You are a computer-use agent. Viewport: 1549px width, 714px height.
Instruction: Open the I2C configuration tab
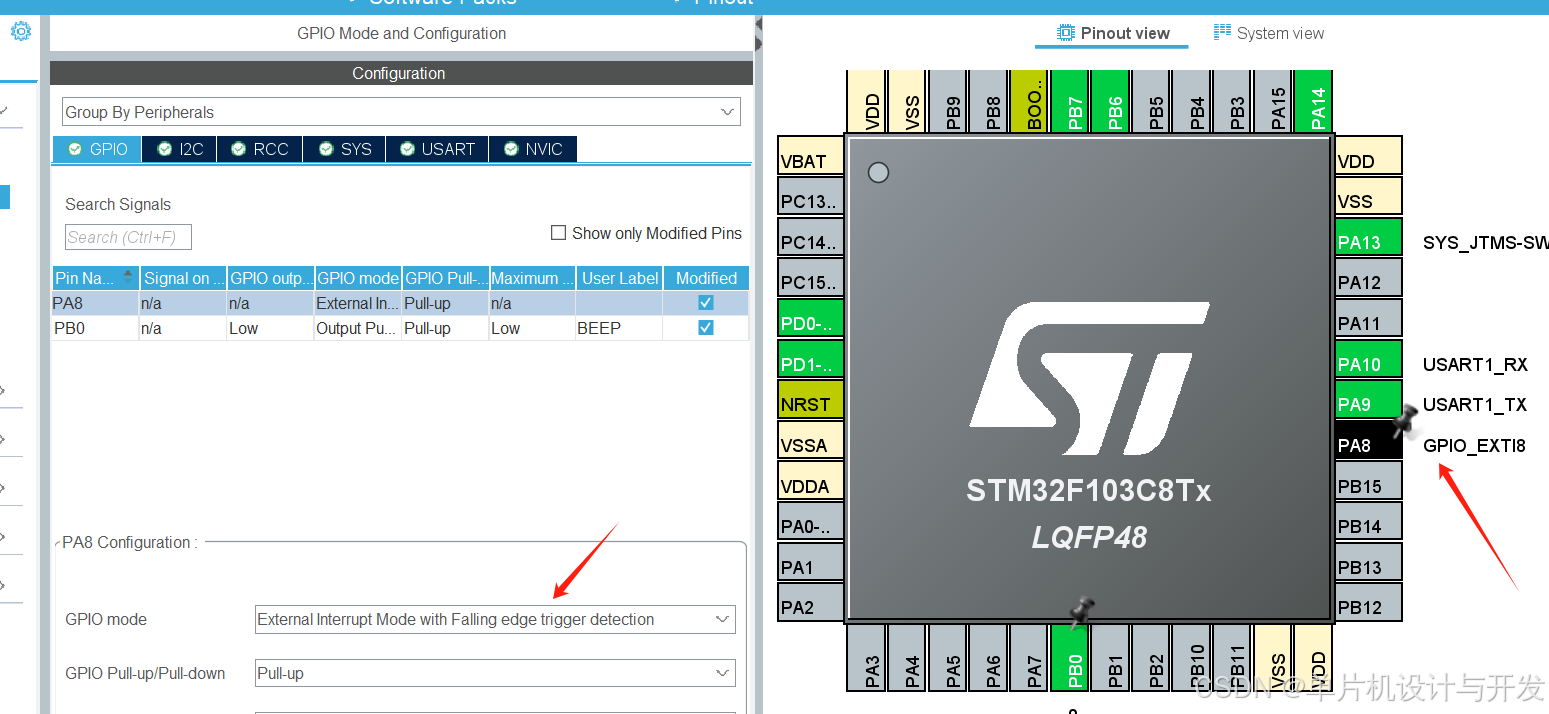180,149
